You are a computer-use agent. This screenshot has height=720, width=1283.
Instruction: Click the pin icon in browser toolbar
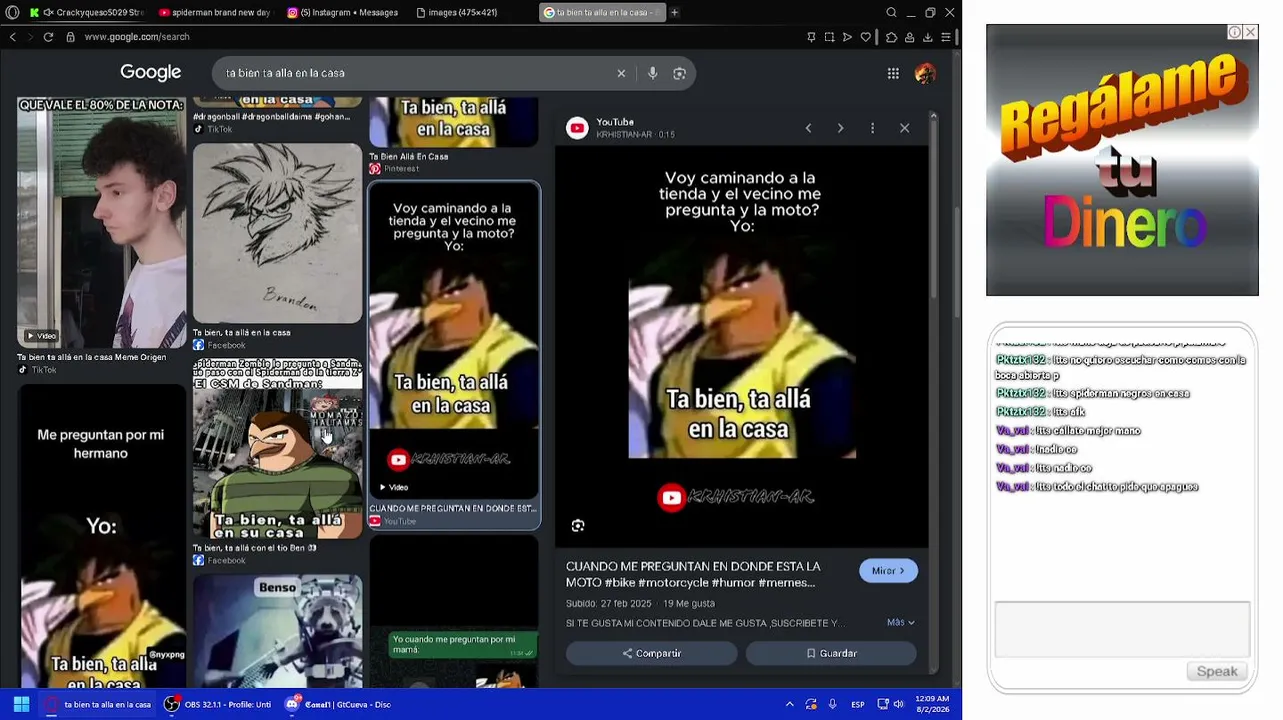tap(811, 37)
